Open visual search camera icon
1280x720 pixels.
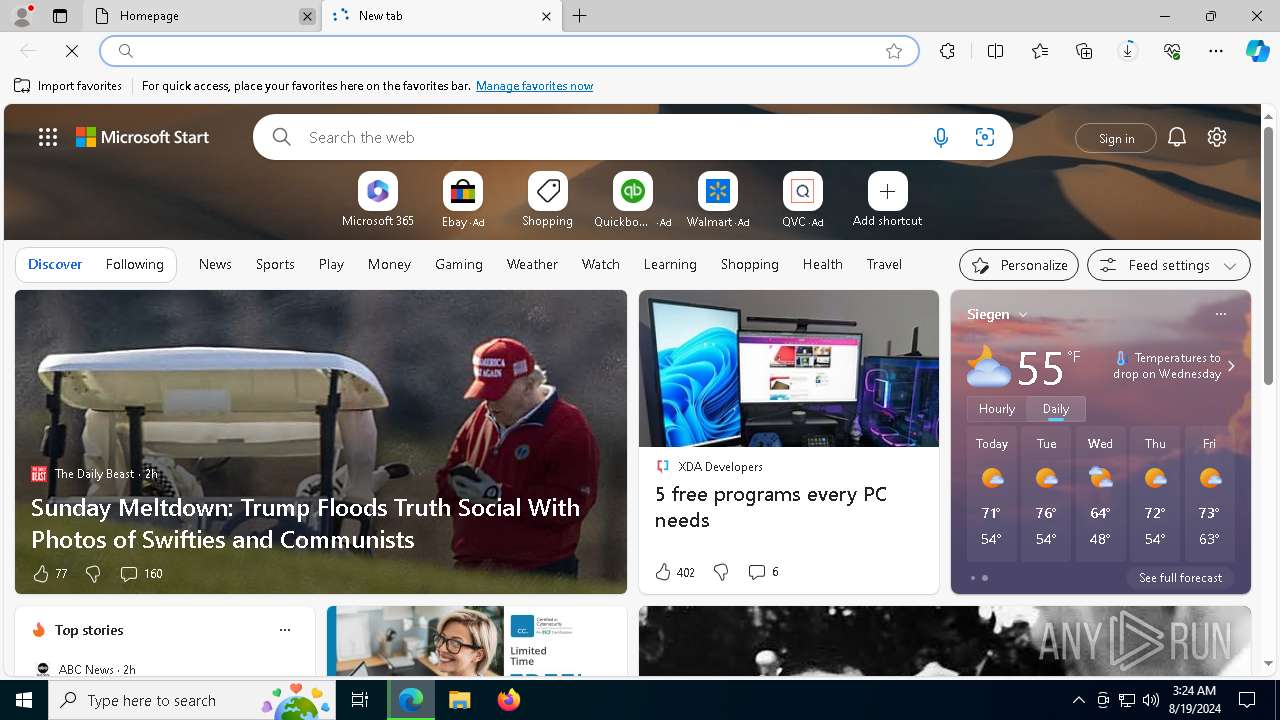point(985,138)
